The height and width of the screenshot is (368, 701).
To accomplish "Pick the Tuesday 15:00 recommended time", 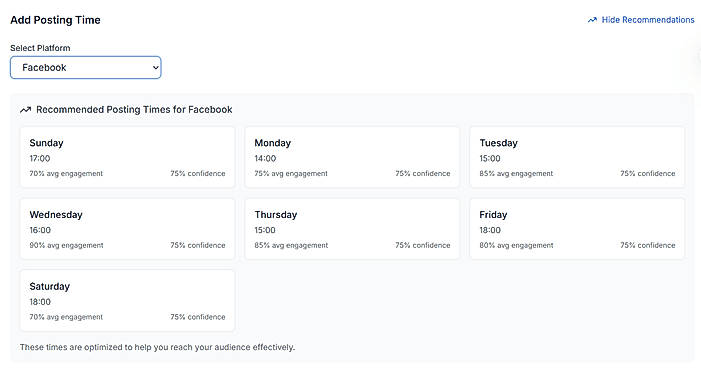I will pyautogui.click(x=577, y=157).
